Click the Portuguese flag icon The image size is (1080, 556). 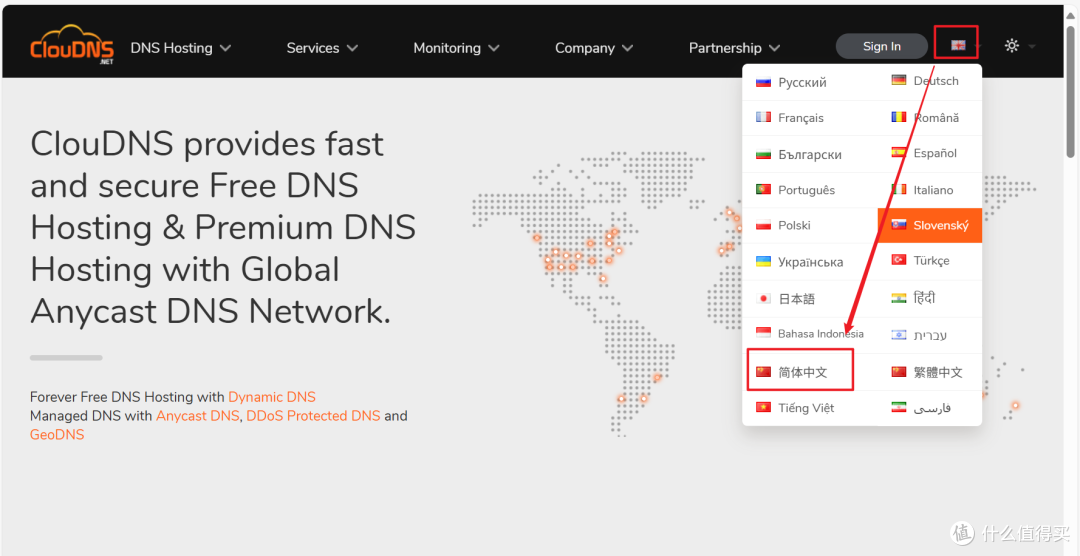(x=762, y=189)
